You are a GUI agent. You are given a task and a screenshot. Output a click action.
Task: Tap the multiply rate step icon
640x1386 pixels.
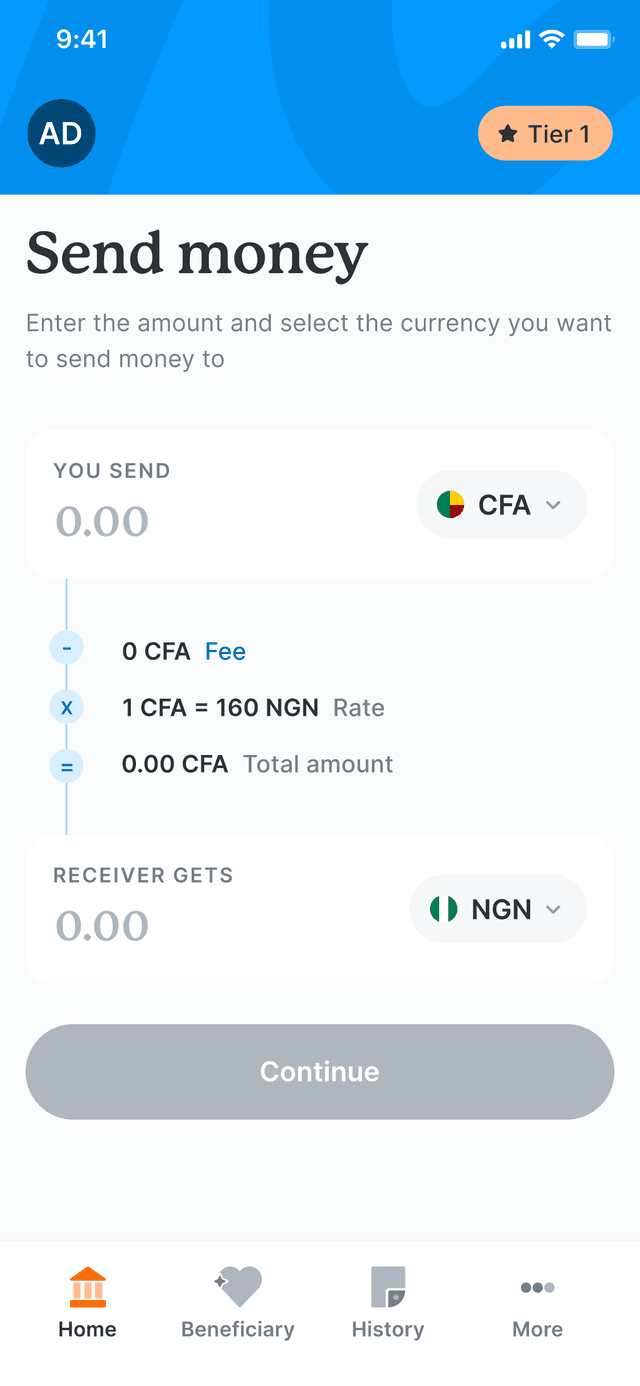point(67,708)
